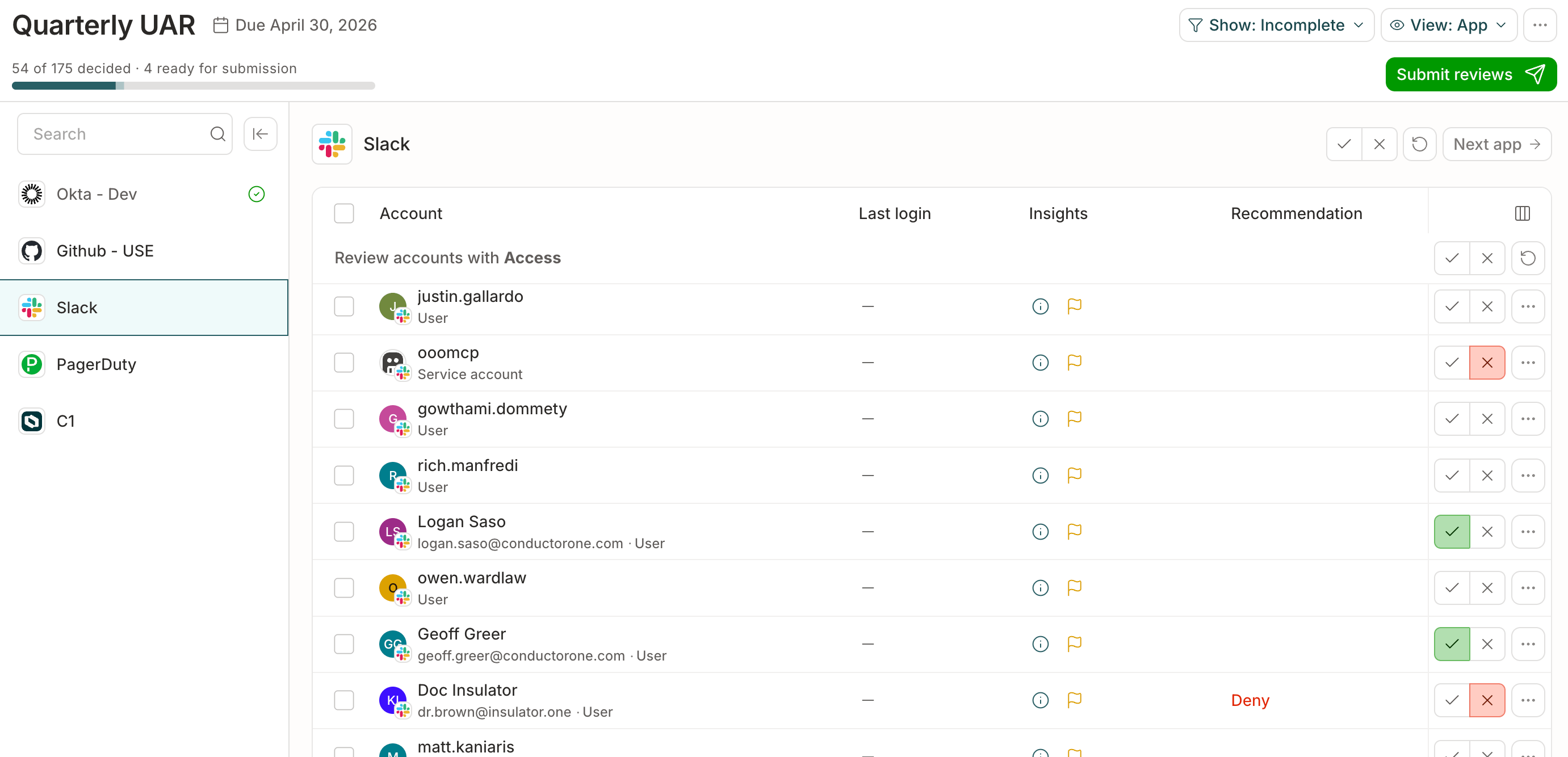Deny access for gowthami.dommety
This screenshot has width=1568, height=757.
(x=1487, y=419)
